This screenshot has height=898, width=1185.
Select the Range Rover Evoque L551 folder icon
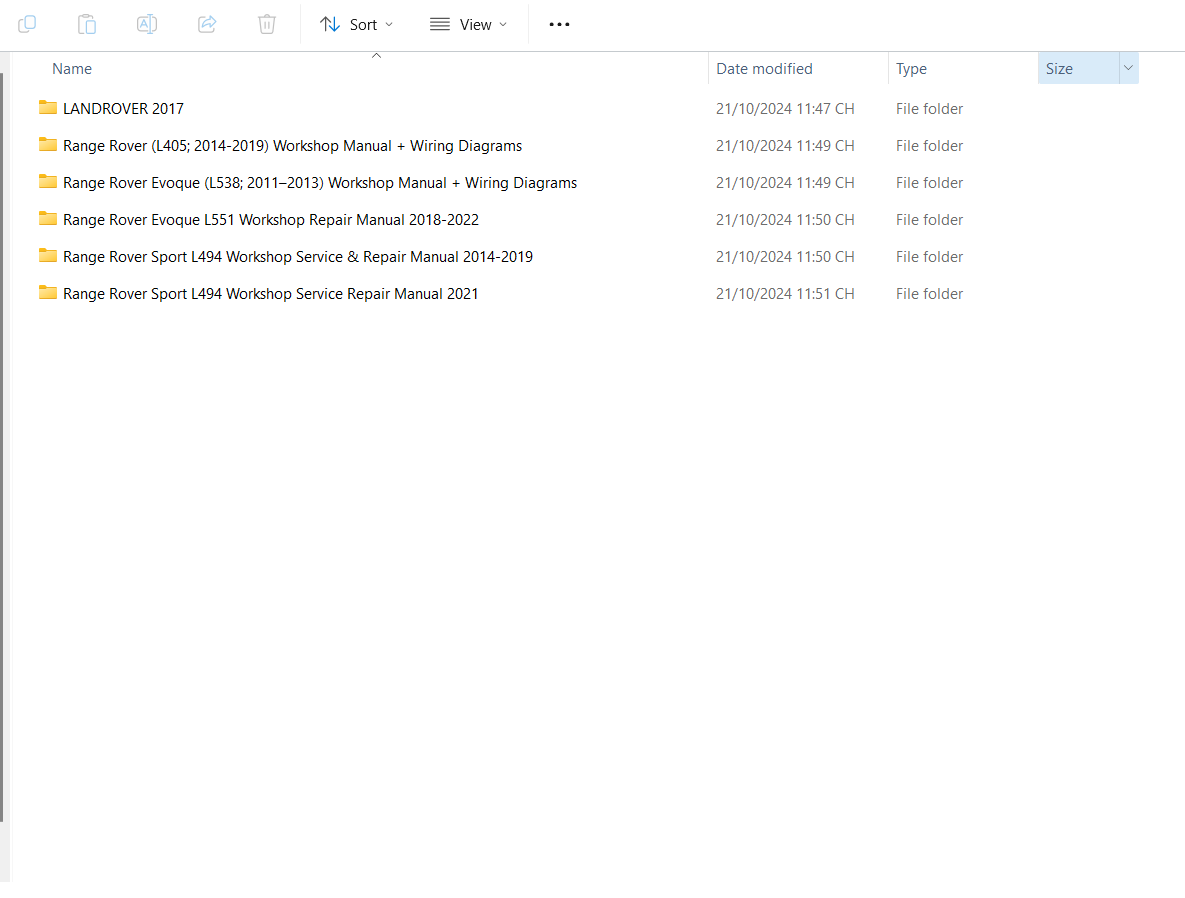[48, 219]
